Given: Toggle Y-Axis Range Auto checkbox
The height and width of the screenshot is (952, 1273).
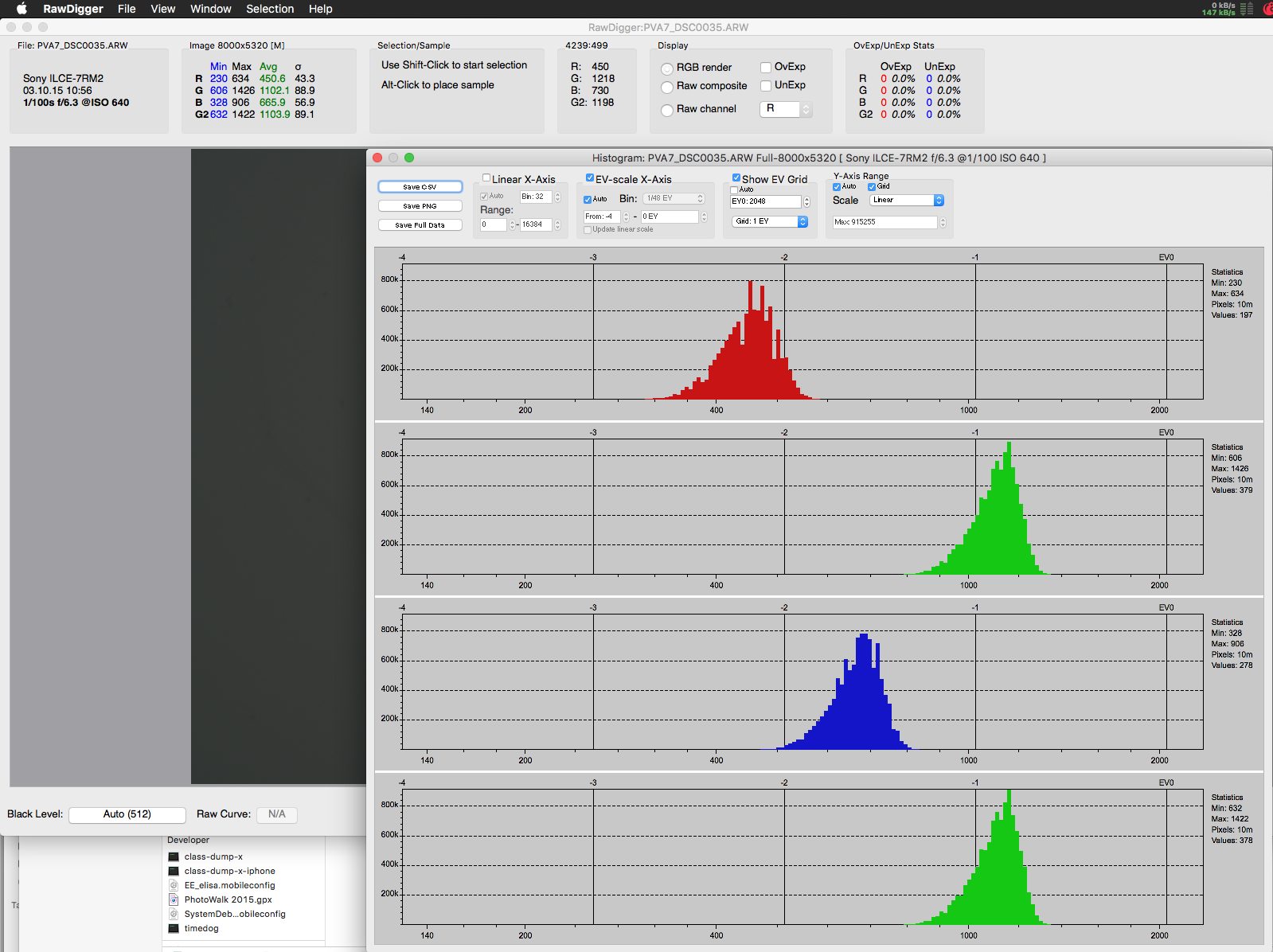Looking at the screenshot, I should (837, 187).
